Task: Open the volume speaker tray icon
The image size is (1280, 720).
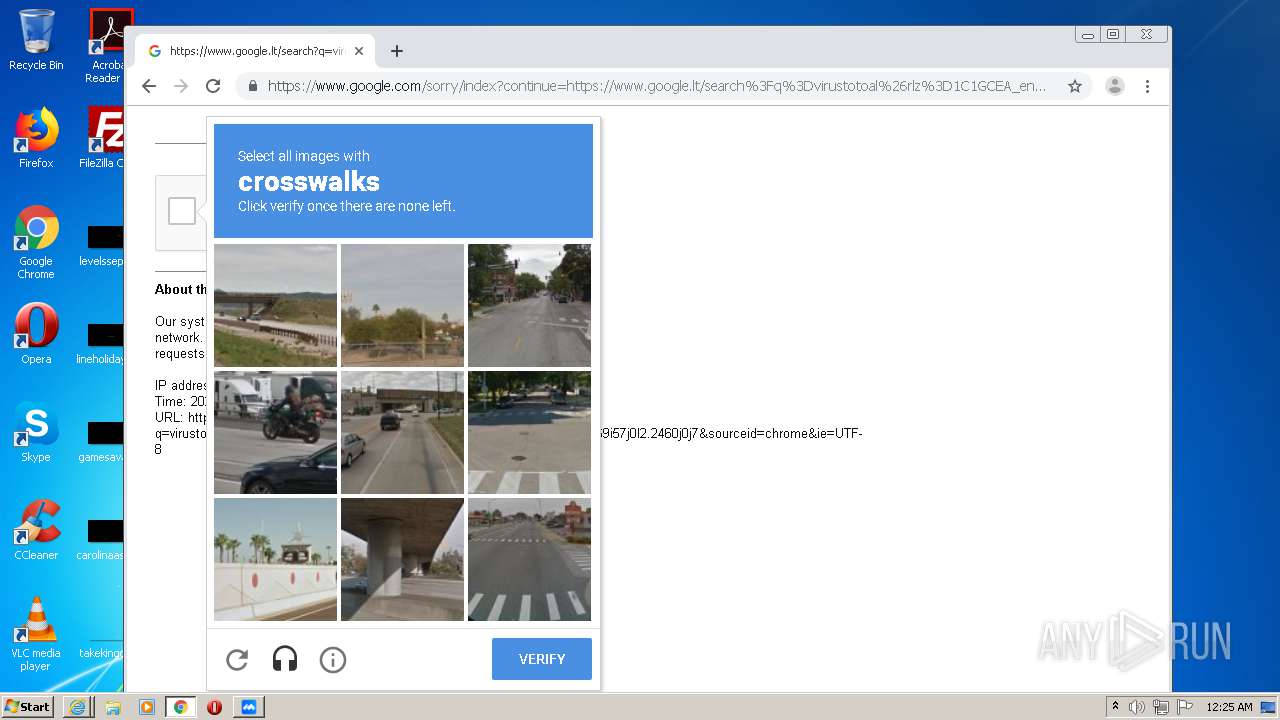Action: point(1137,707)
